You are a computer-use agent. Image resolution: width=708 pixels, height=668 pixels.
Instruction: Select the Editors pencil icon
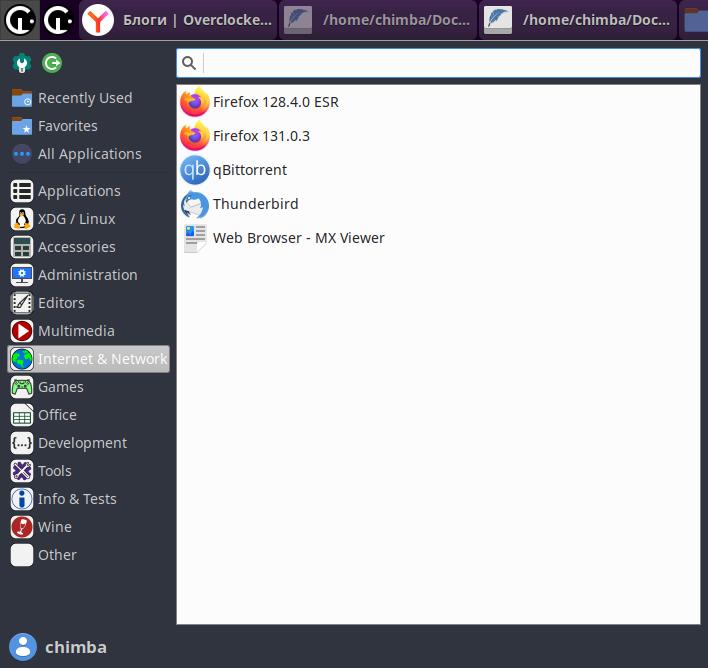tap(22, 303)
